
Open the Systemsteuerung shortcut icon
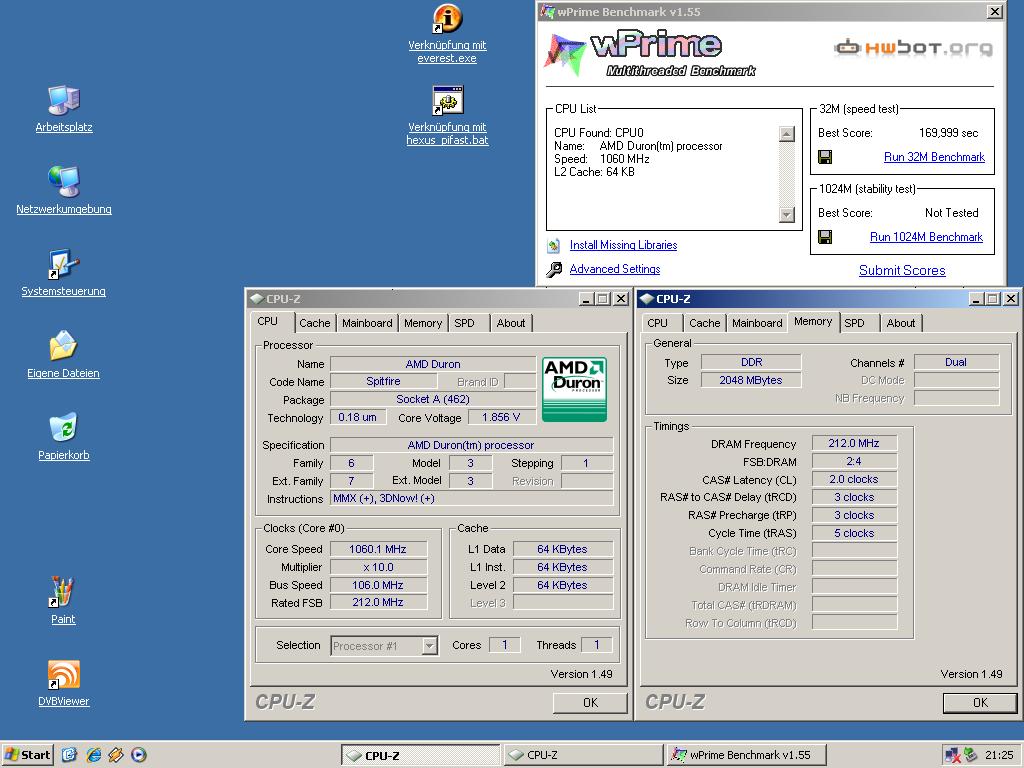click(63, 264)
